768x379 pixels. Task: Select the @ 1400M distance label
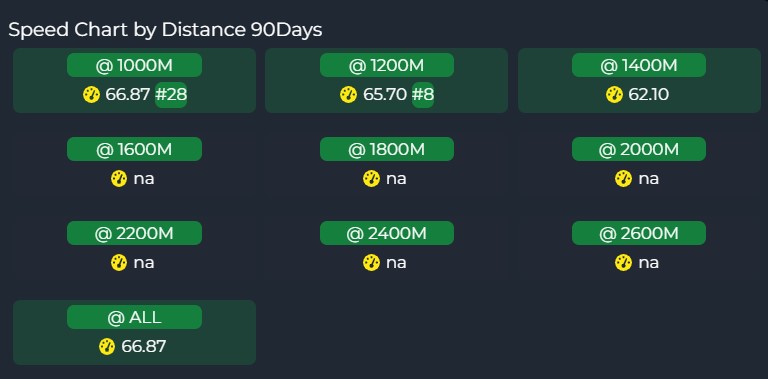click(x=639, y=65)
